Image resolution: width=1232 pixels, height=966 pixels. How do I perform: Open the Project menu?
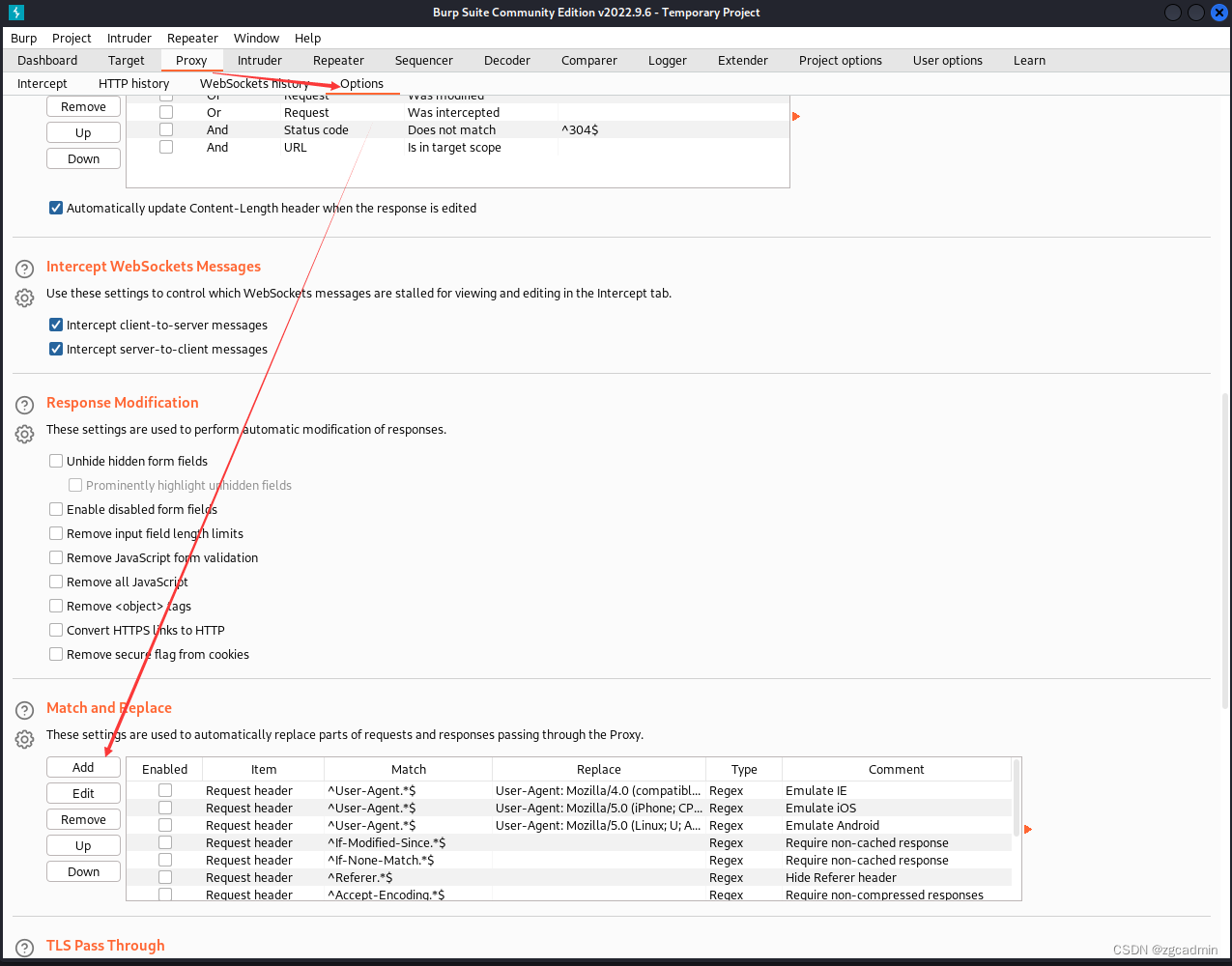pyautogui.click(x=72, y=38)
